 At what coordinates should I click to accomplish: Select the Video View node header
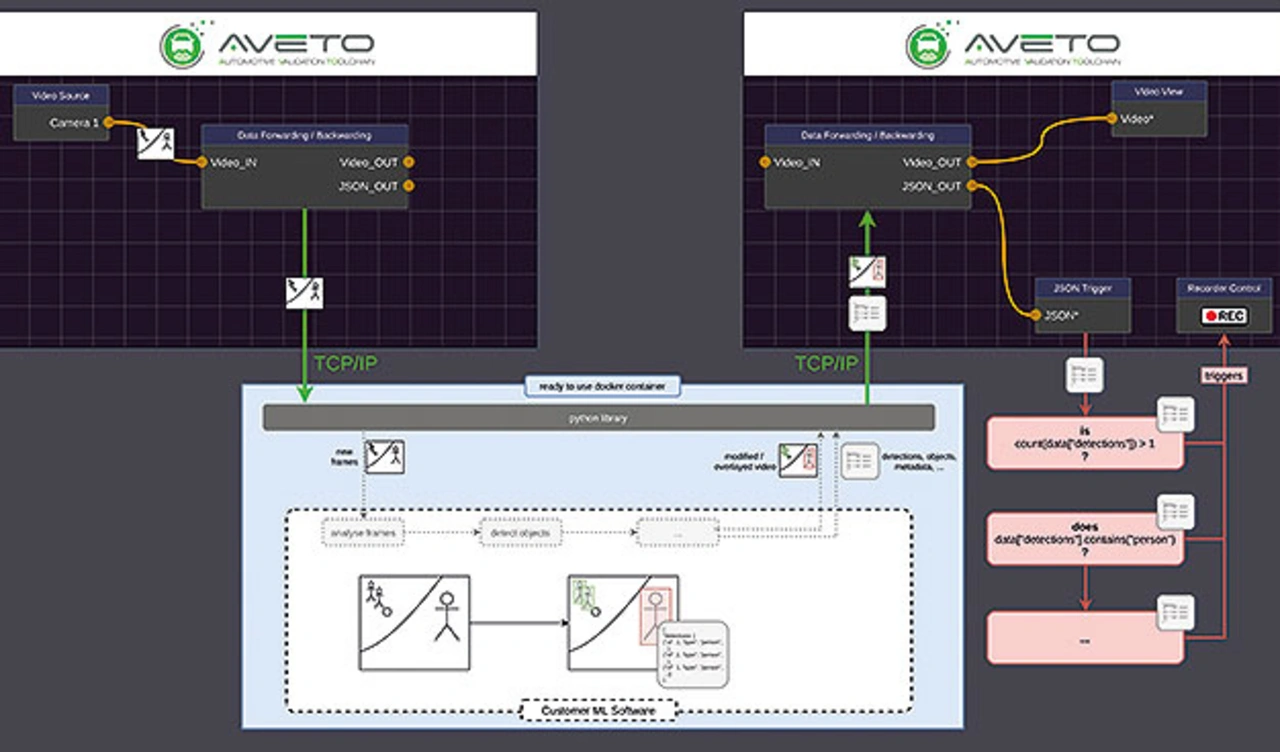[x=1159, y=92]
